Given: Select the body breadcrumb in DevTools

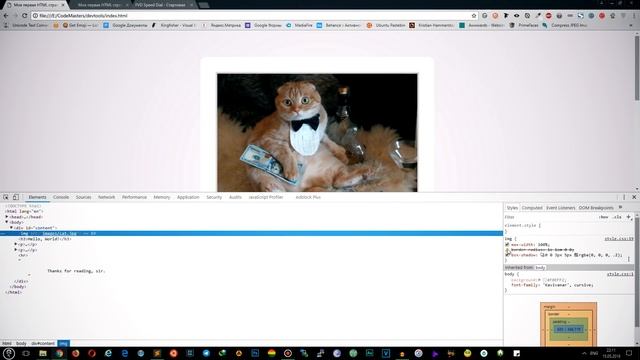Looking at the screenshot, I should pos(21,343).
